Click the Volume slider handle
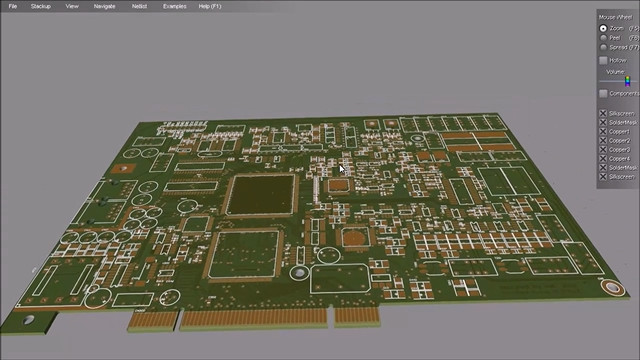Image resolution: width=640 pixels, height=360 pixels. tap(627, 81)
